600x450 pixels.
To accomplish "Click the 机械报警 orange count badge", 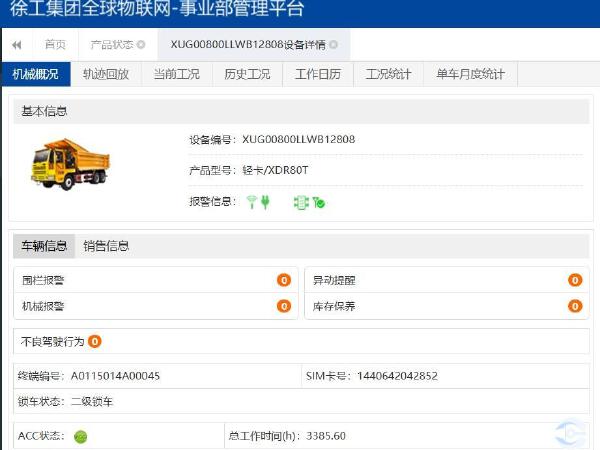I will 284,306.
